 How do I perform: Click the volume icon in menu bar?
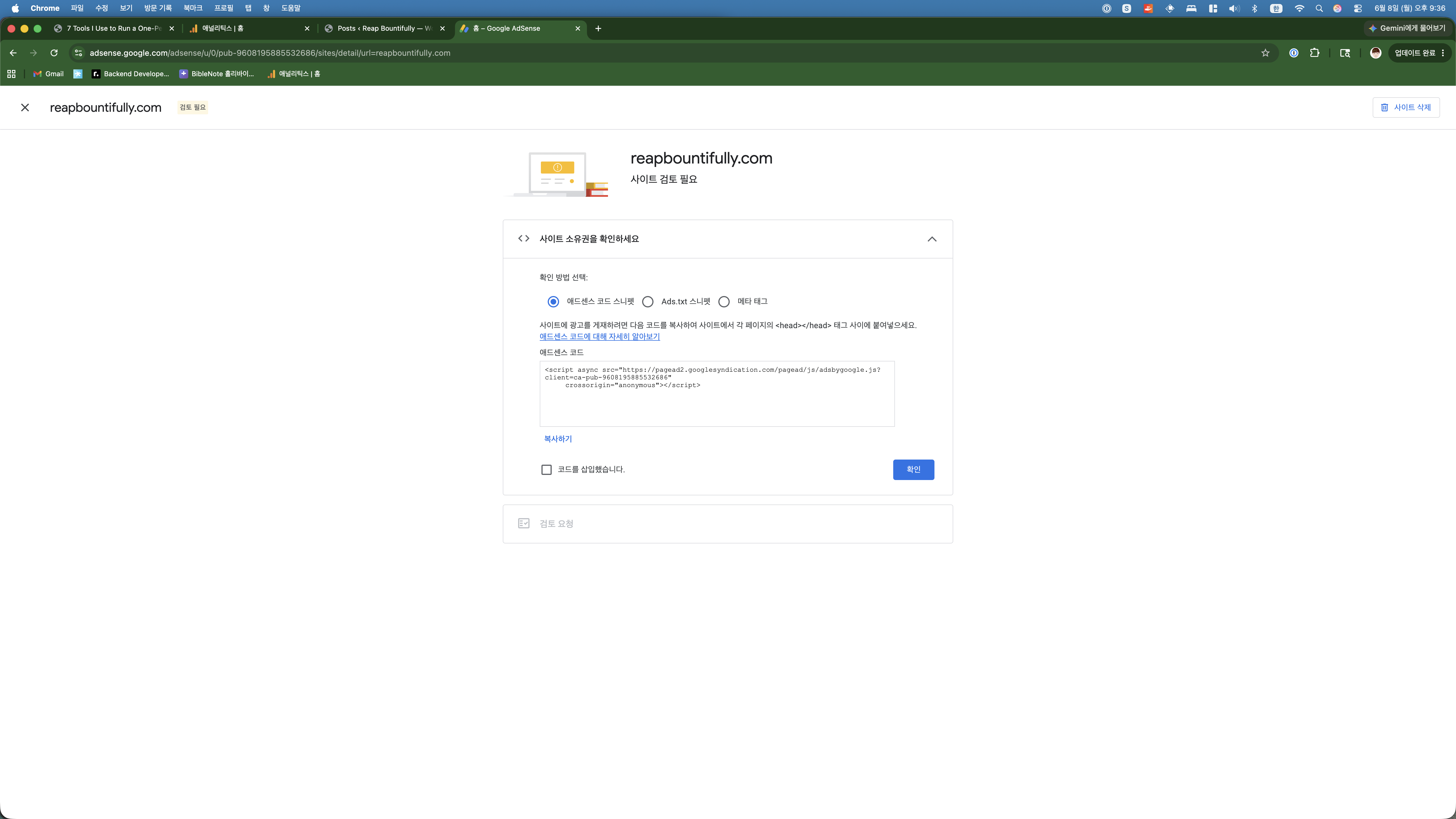(1234, 8)
